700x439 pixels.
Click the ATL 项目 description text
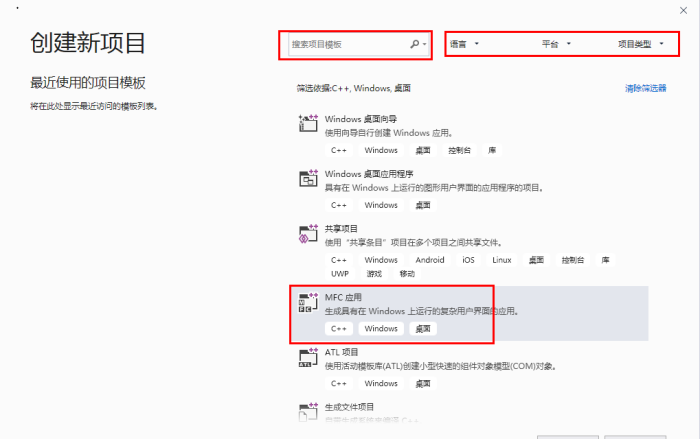point(440,366)
